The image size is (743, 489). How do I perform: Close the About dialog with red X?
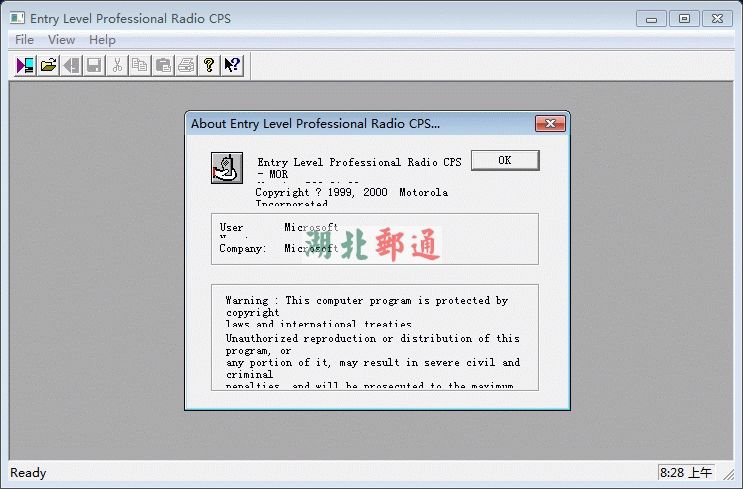(x=550, y=124)
